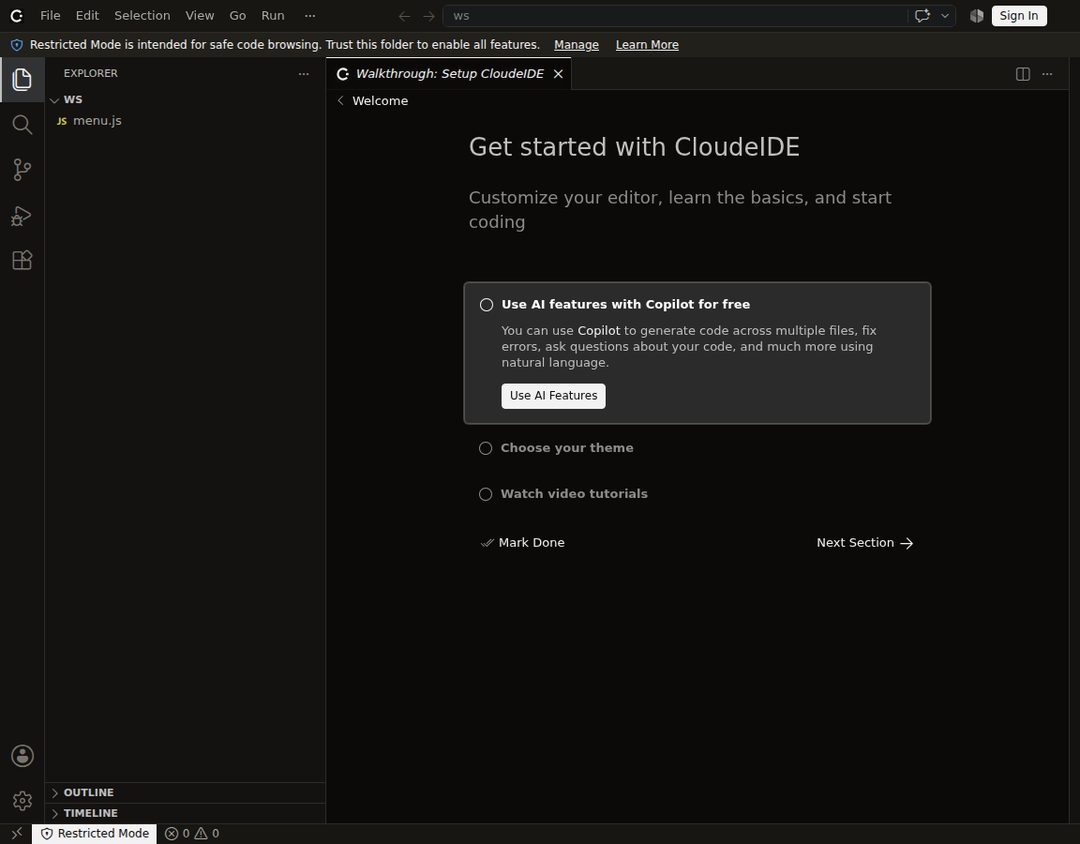Open the View menu

coord(200,15)
